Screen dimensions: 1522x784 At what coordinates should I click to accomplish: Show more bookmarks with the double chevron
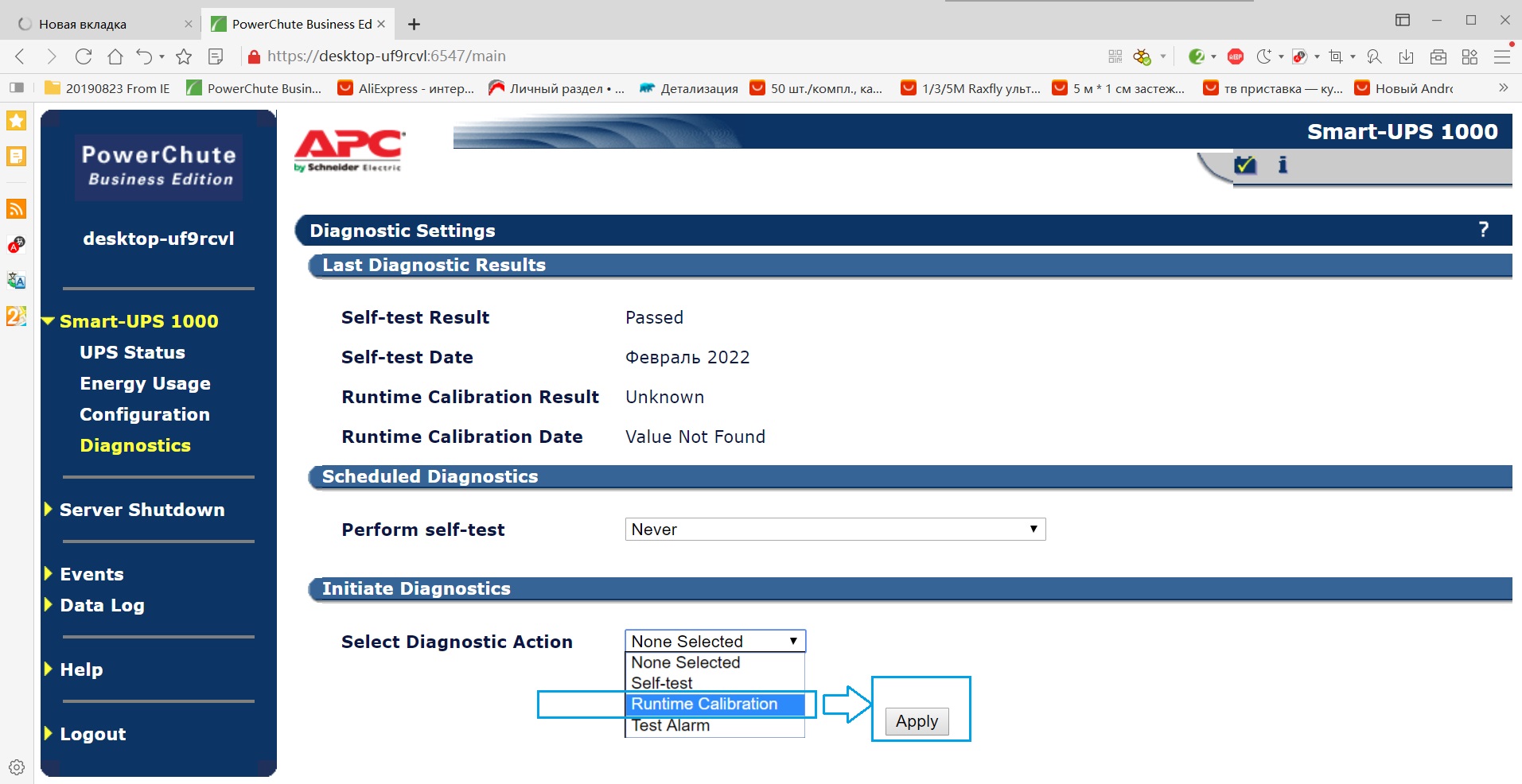pyautogui.click(x=1503, y=87)
